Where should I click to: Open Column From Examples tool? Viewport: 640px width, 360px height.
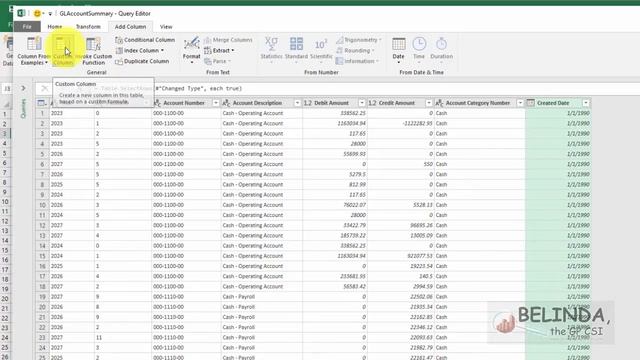pyautogui.click(x=33, y=51)
